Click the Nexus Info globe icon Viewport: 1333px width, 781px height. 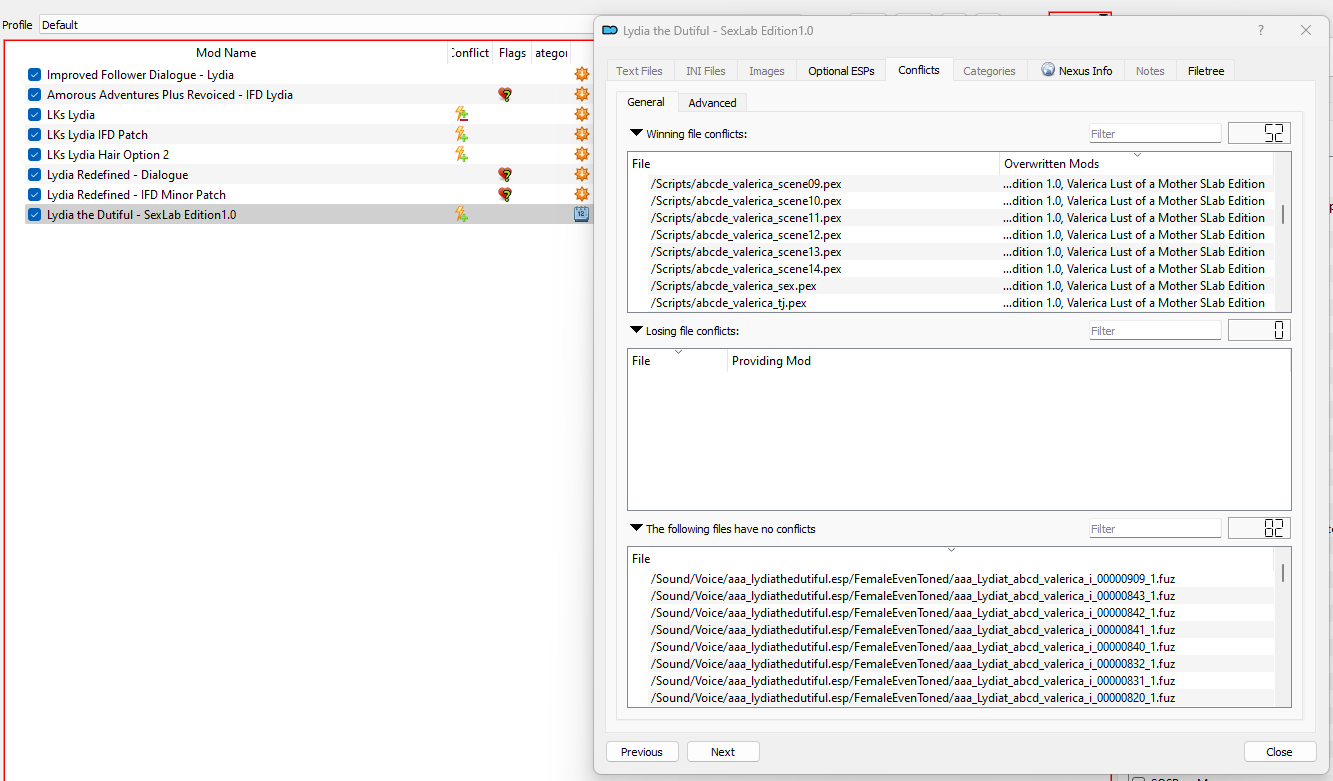pyautogui.click(x=1048, y=70)
